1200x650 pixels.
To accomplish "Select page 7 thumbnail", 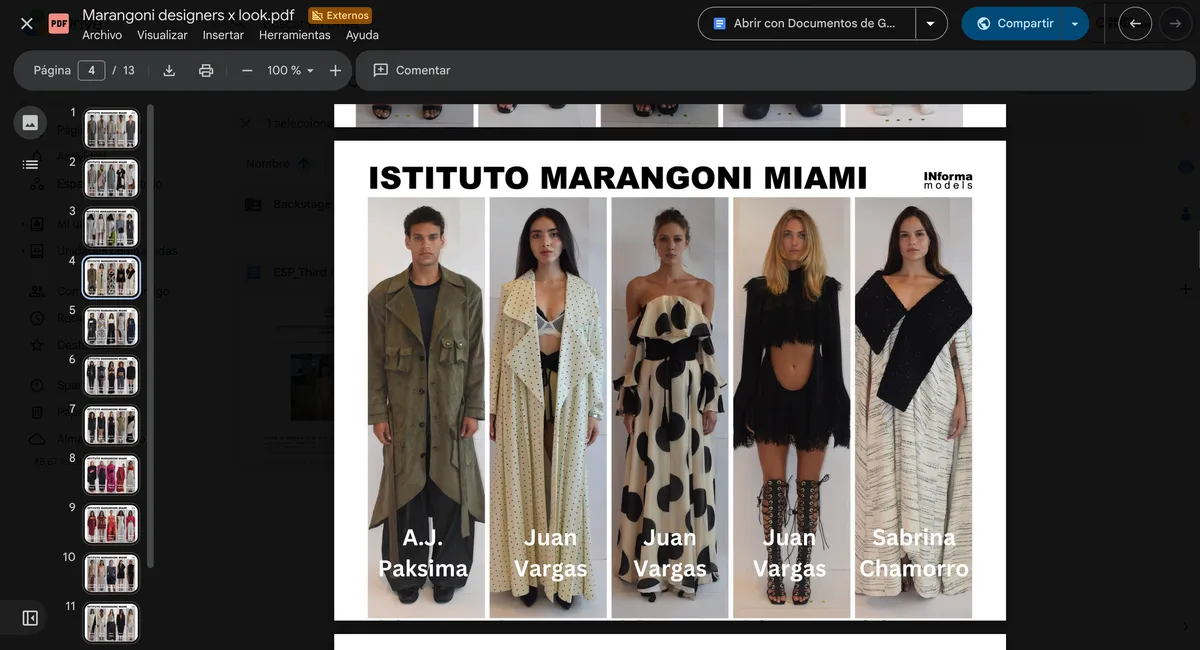I will [111, 425].
